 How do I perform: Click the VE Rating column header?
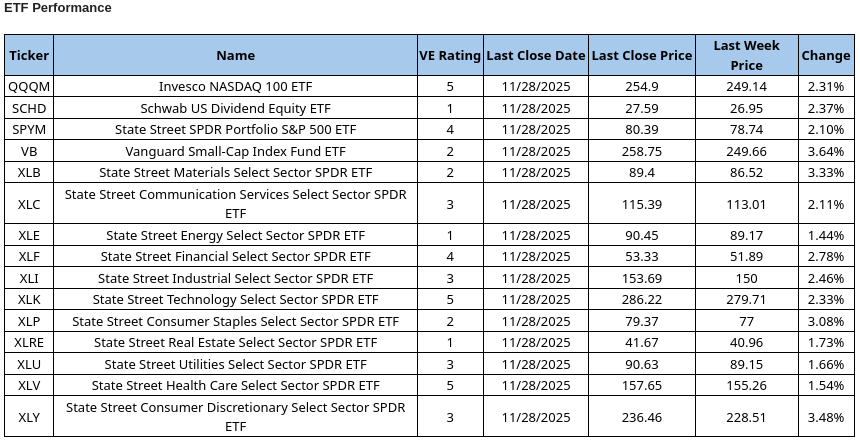click(x=449, y=56)
